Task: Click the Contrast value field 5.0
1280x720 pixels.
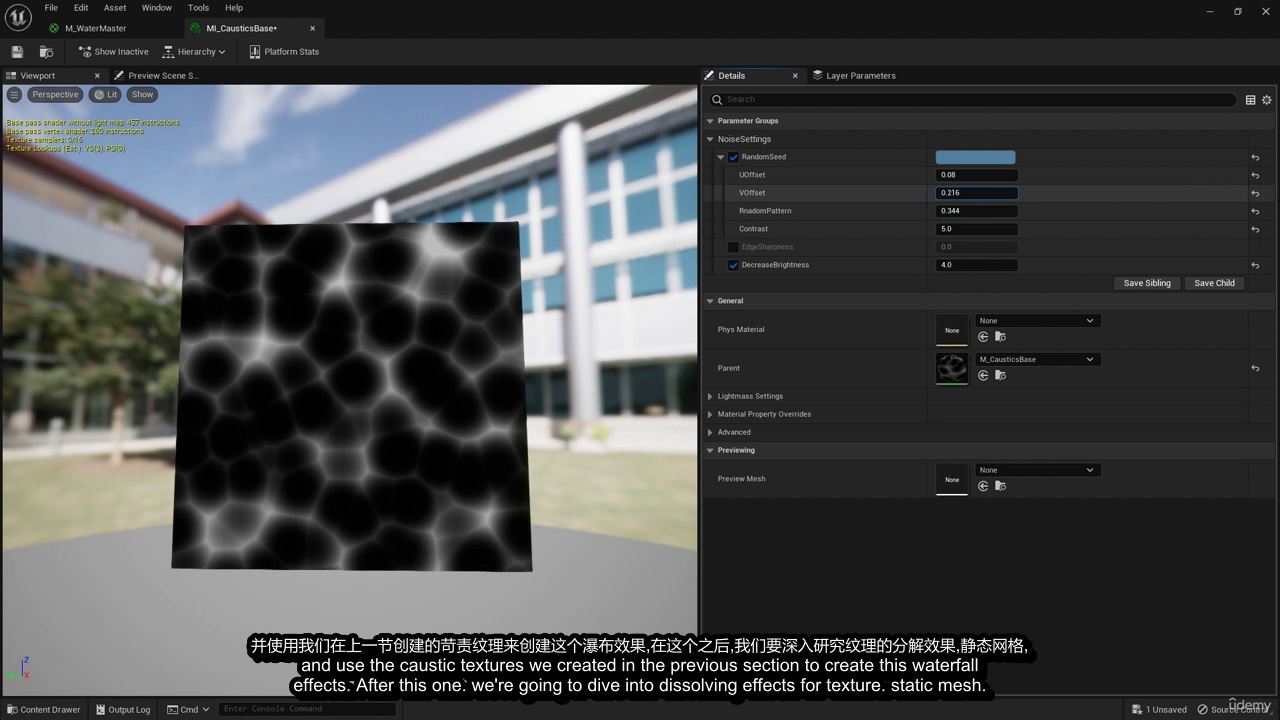Action: click(976, 229)
